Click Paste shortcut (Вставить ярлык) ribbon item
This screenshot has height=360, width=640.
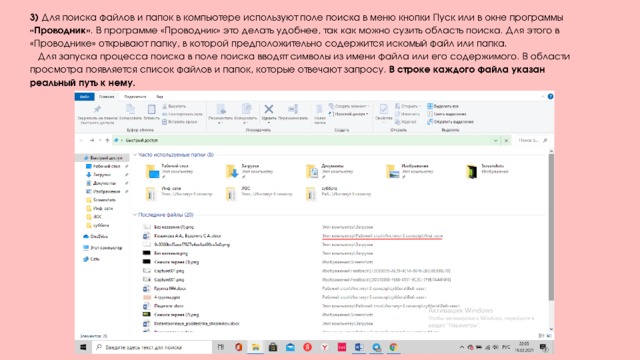point(180,122)
